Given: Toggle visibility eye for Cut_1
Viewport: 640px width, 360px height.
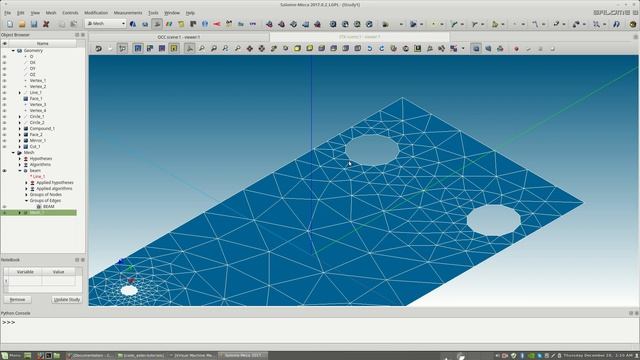Looking at the screenshot, I should tap(4, 147).
